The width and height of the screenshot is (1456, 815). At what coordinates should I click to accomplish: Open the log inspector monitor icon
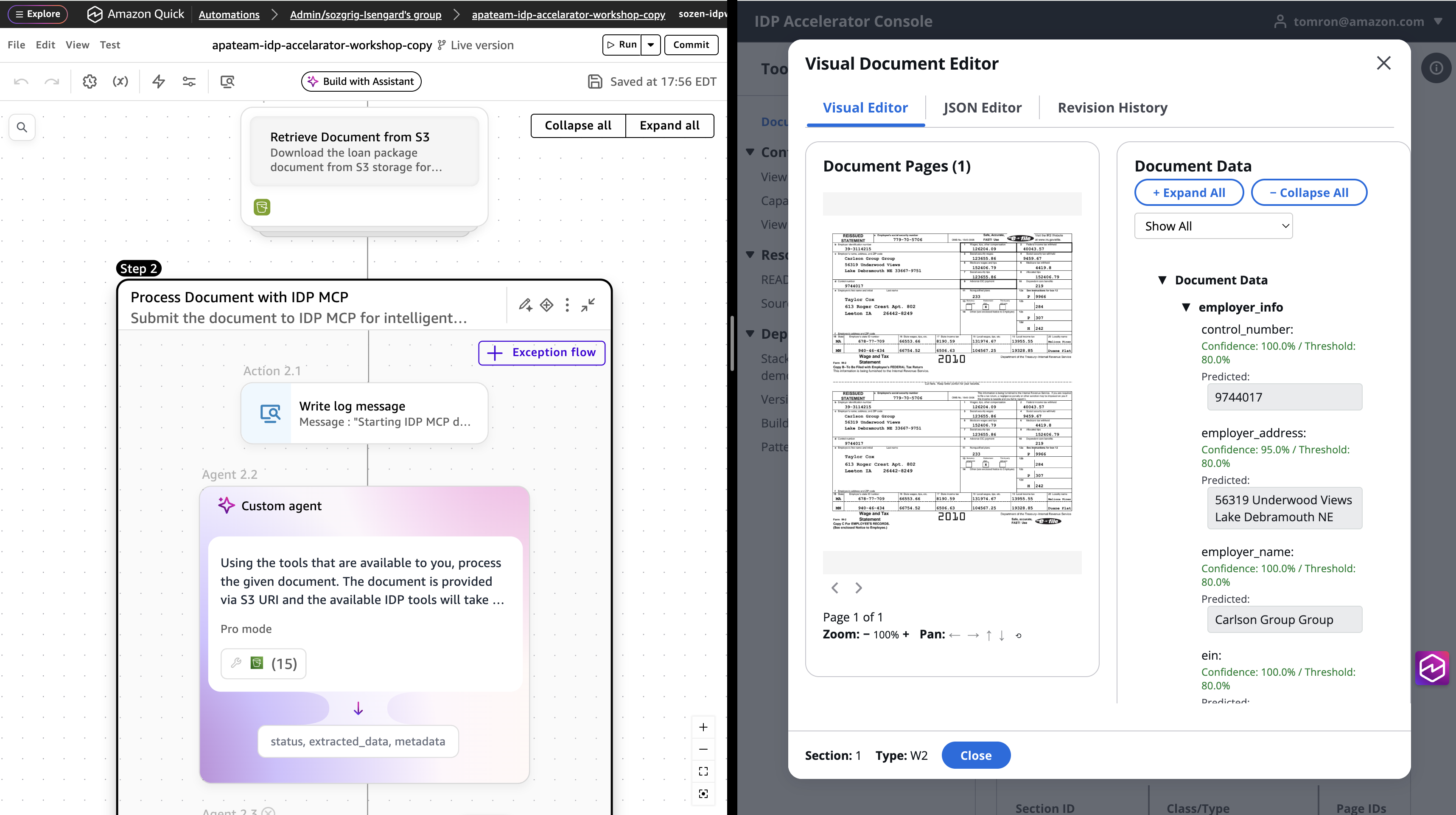(227, 81)
